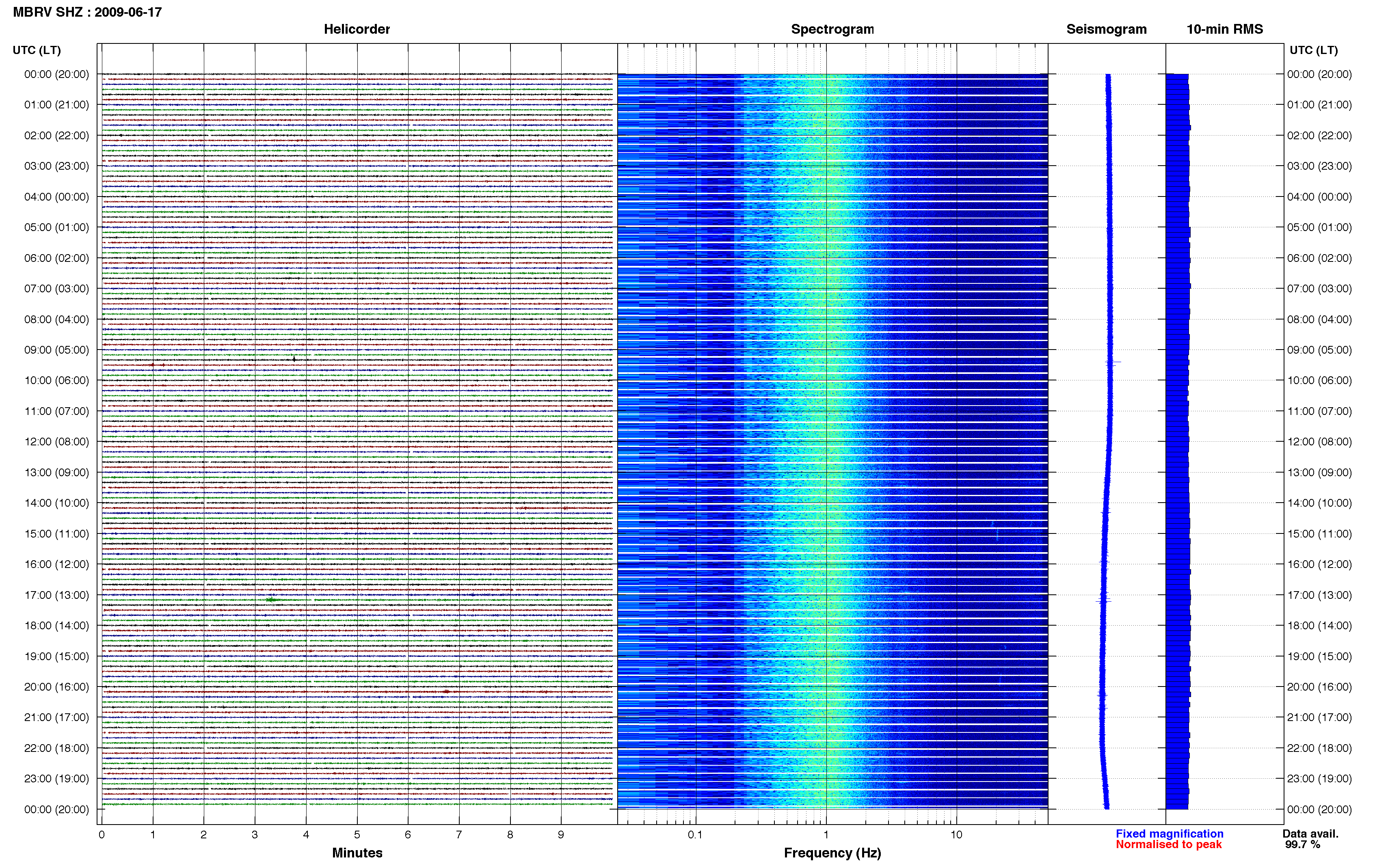
Task: Click right axis label 23:00 (19:00)
Action: [x=1320, y=779]
